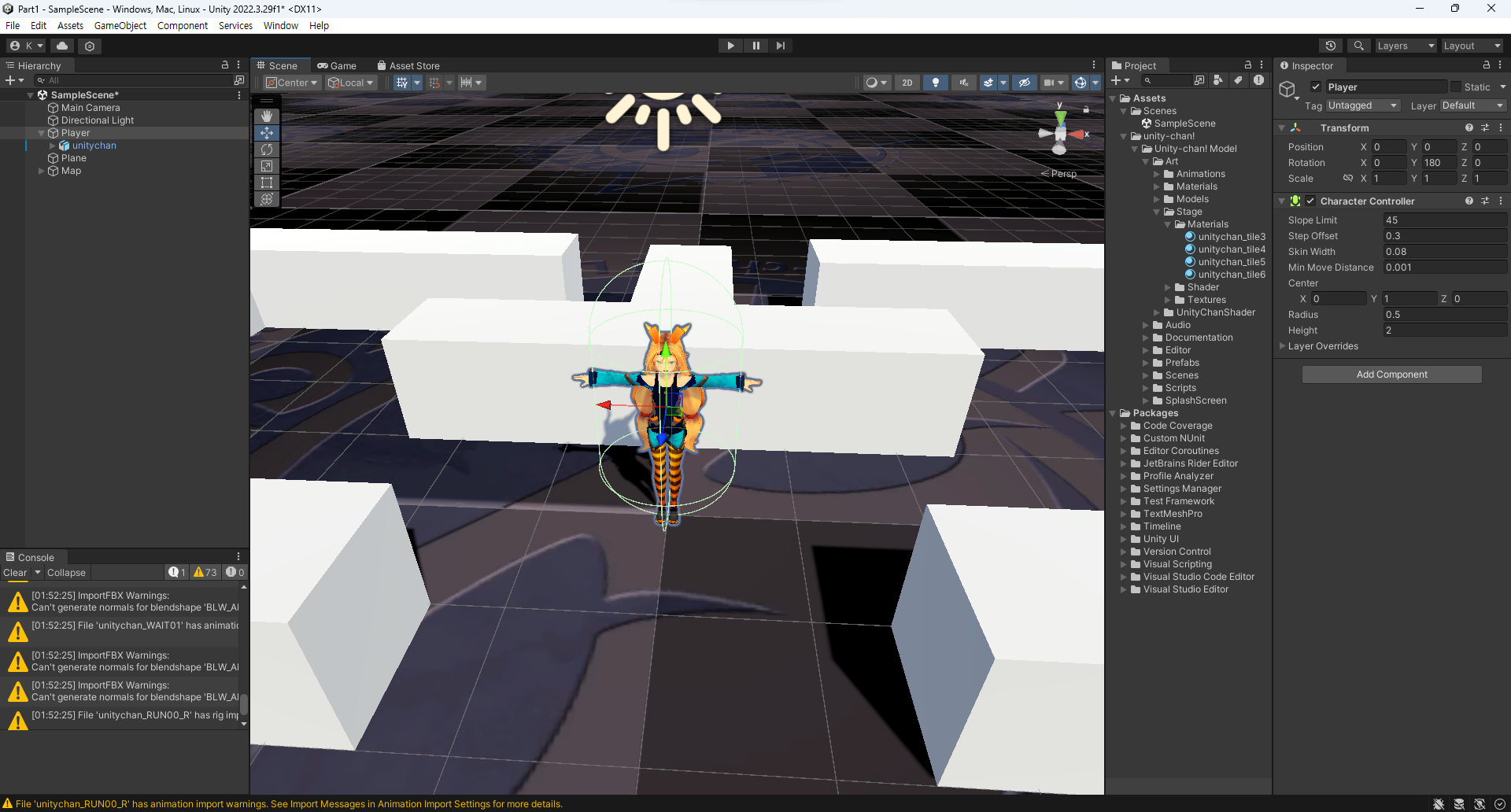Toggle console error count filter
Screen dimensions: 1511x812
(235, 573)
